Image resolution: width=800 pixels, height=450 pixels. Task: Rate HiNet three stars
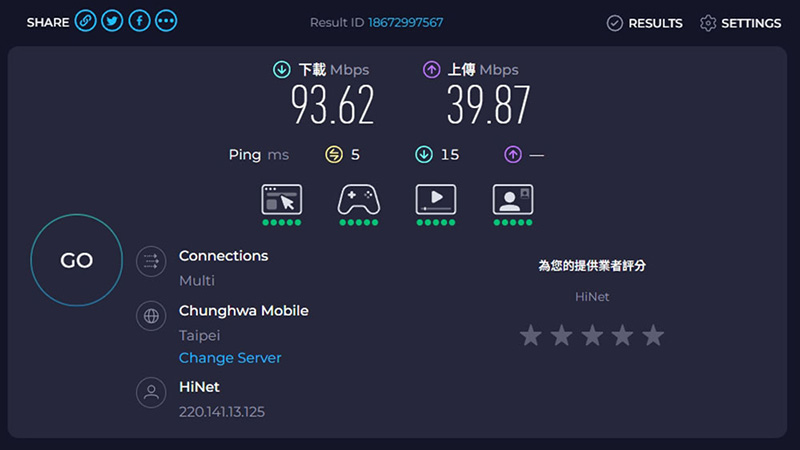pos(592,335)
